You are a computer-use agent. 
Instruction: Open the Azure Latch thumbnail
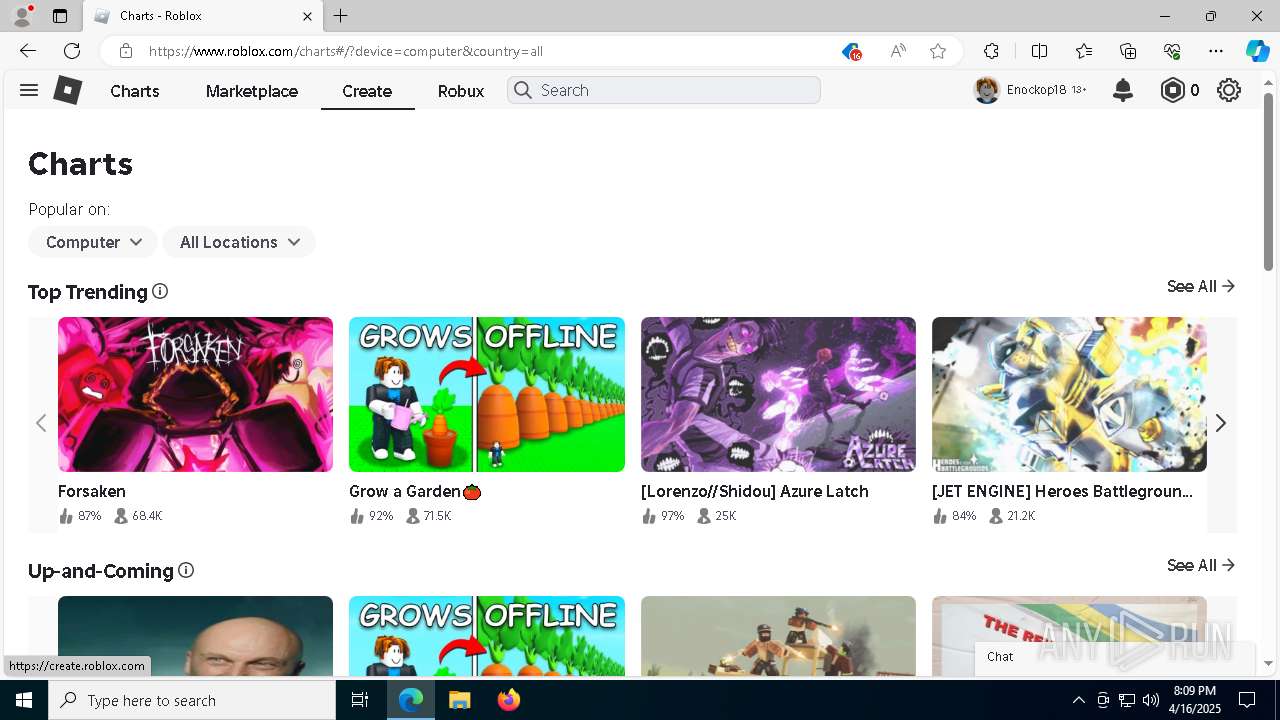[x=778, y=394]
